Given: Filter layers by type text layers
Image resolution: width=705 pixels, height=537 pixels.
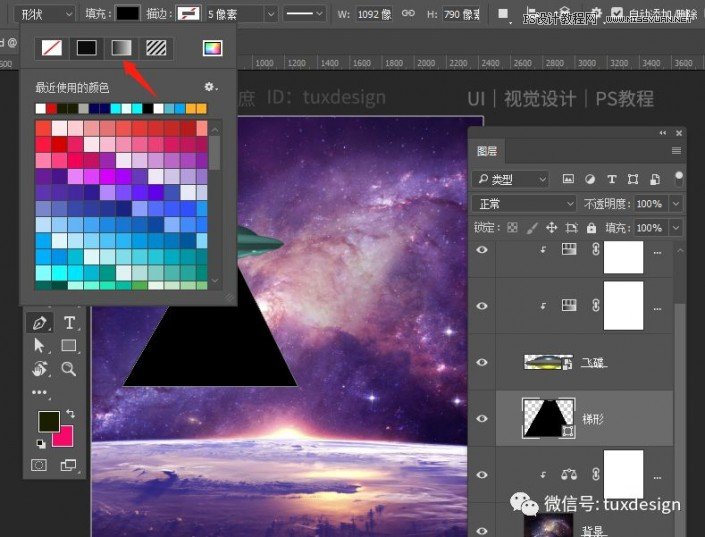Looking at the screenshot, I should [x=611, y=179].
